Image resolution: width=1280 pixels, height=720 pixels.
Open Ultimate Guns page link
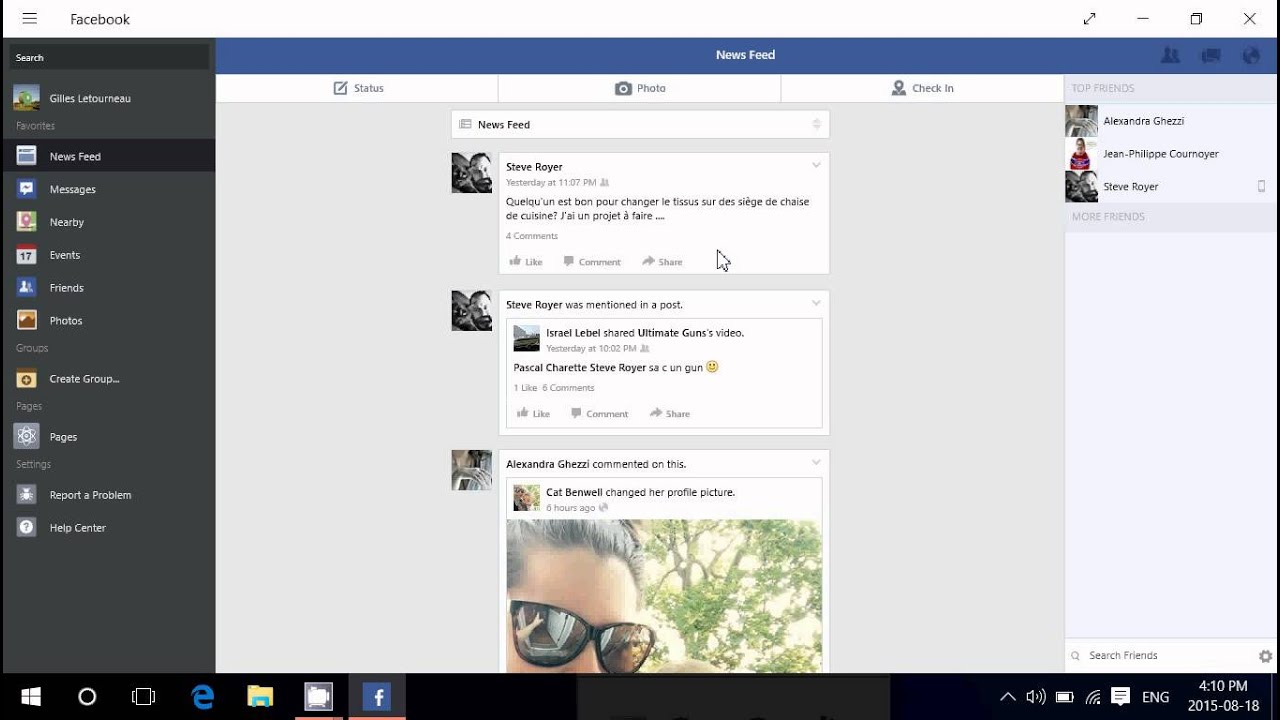[x=671, y=333]
